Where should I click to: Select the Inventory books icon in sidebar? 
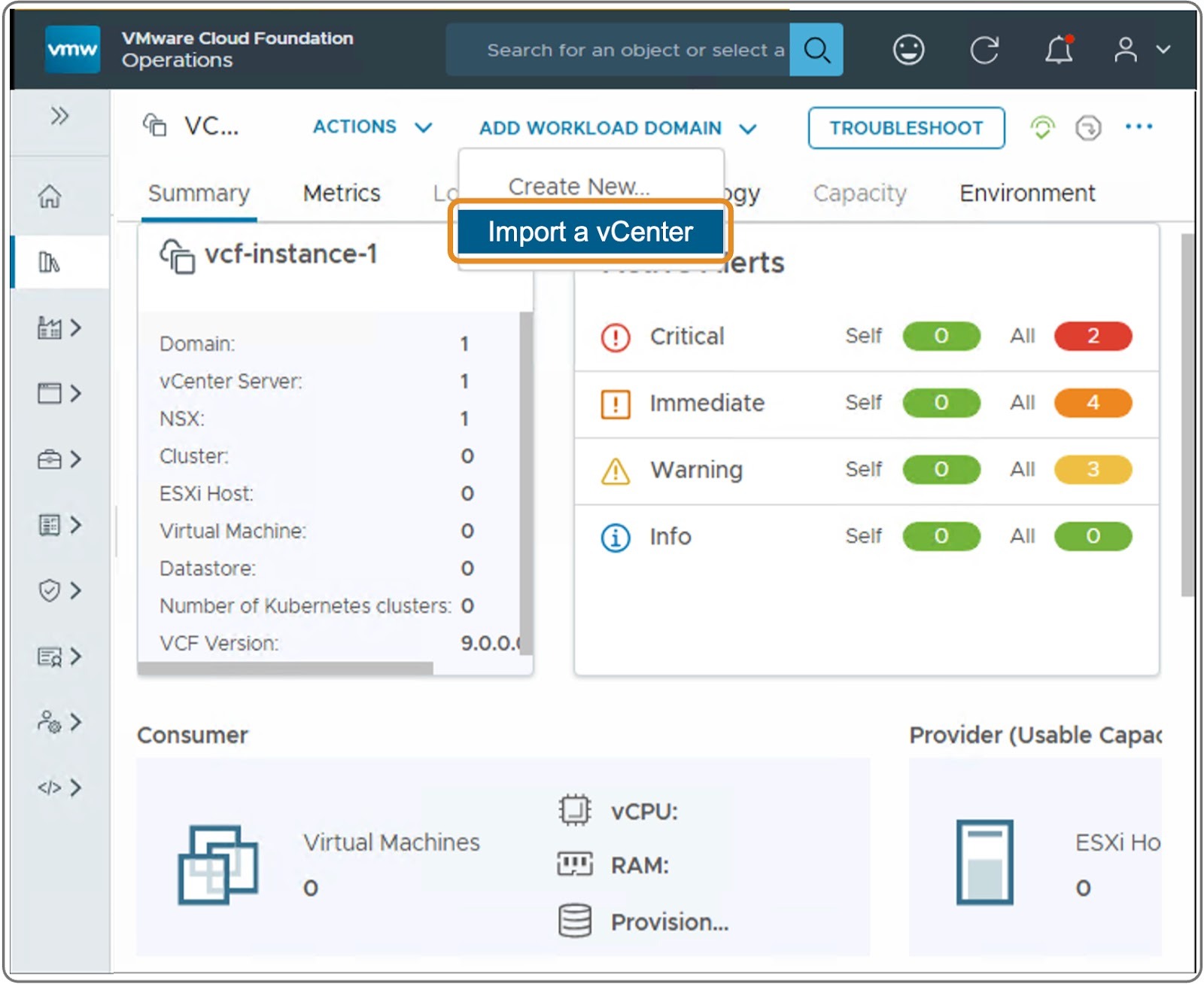click(x=50, y=262)
